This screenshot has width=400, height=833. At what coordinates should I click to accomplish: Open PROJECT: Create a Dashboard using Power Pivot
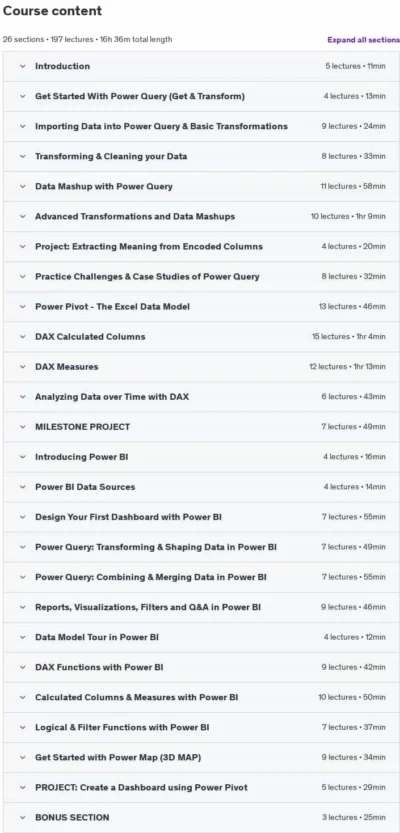(x=201, y=787)
